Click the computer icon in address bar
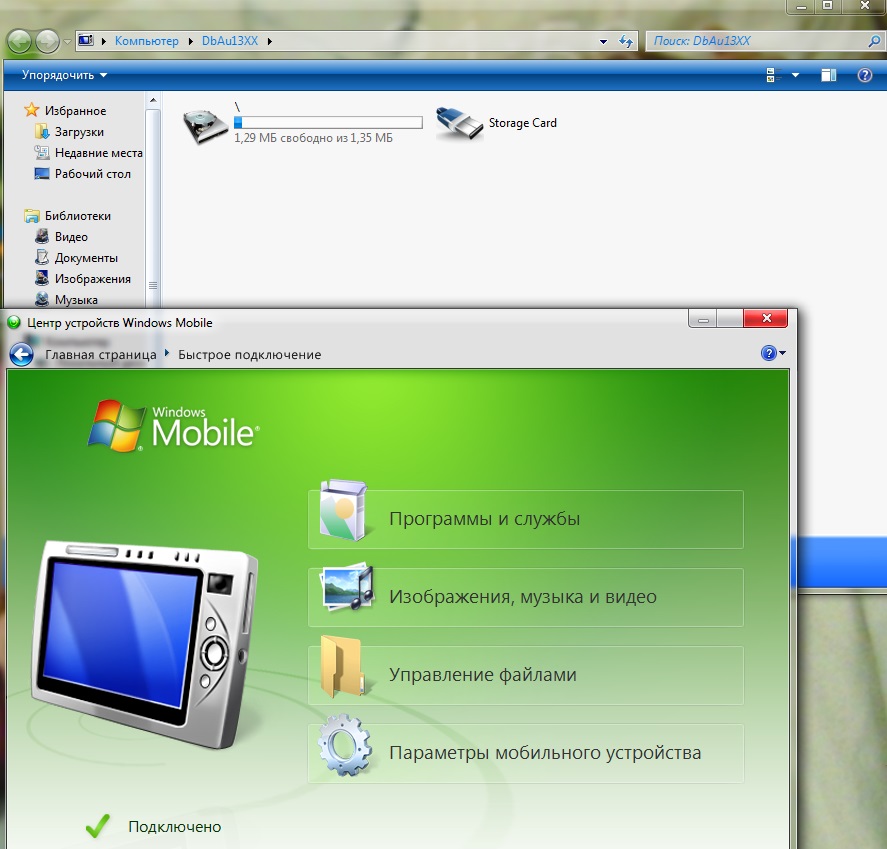 coord(86,41)
